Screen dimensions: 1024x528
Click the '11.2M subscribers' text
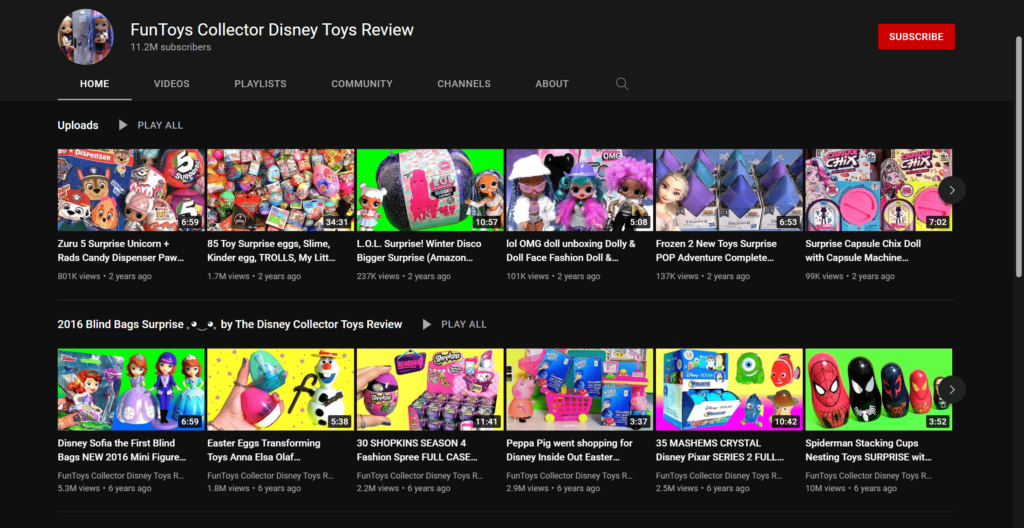click(x=170, y=47)
